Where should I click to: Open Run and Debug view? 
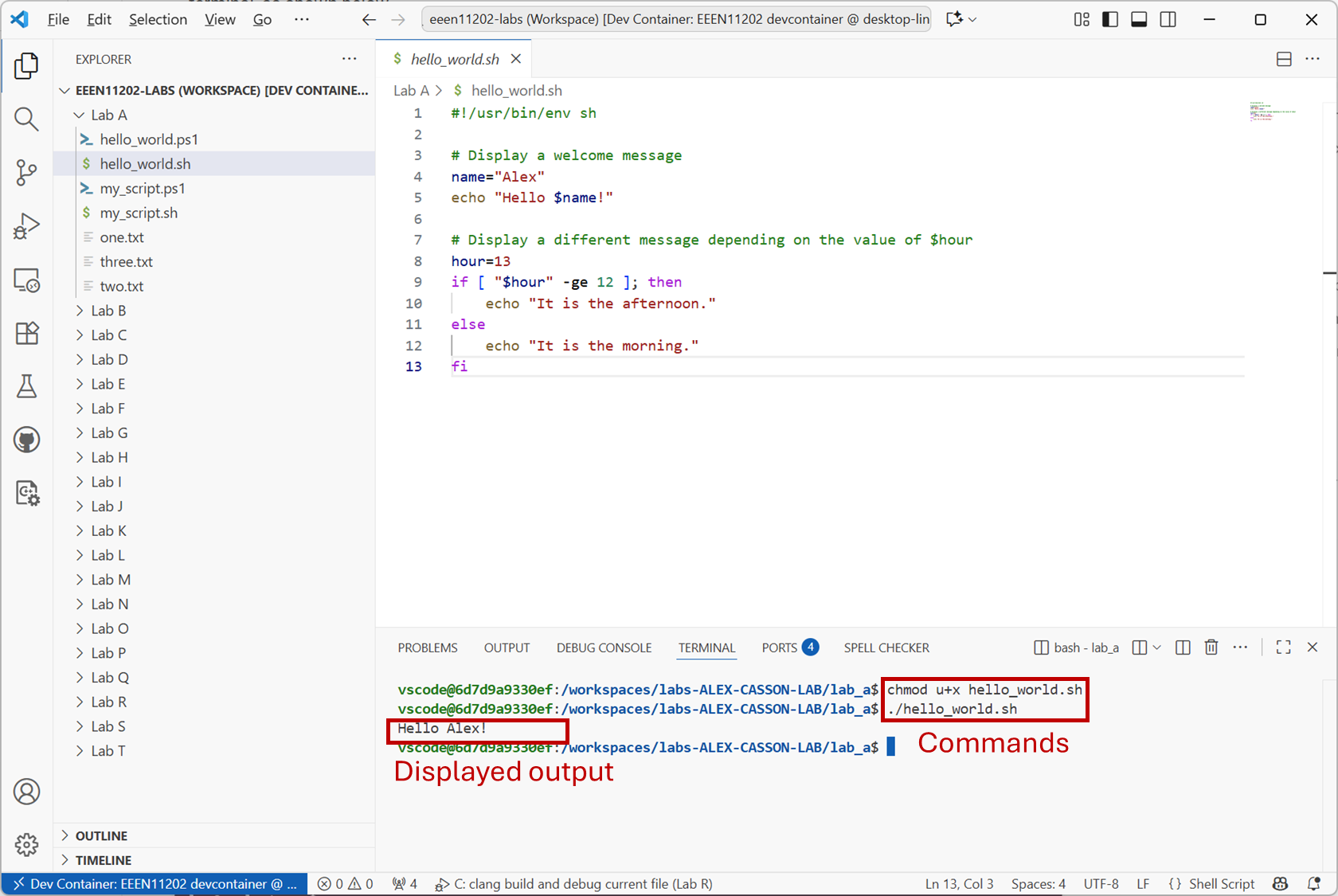[26, 226]
